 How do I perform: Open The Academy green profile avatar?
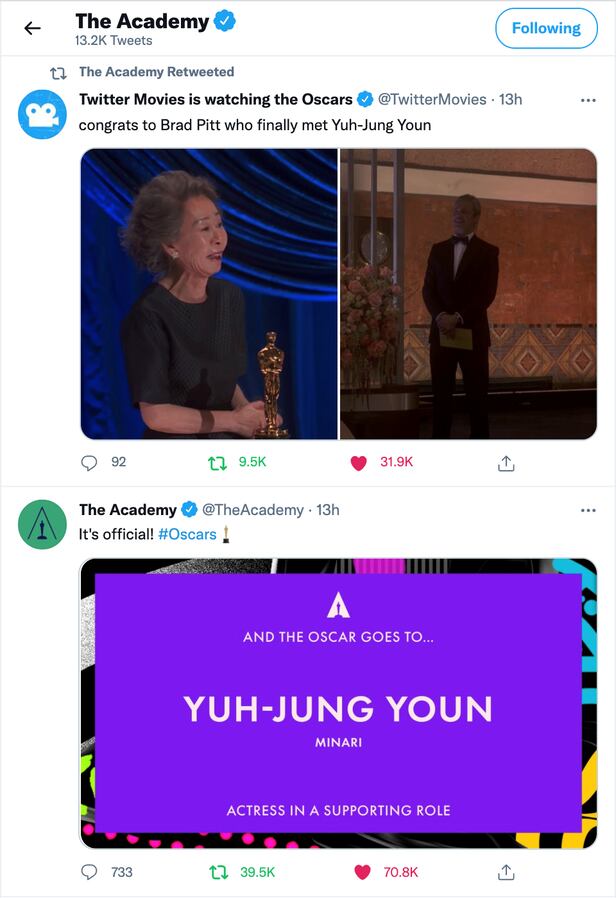point(42,524)
